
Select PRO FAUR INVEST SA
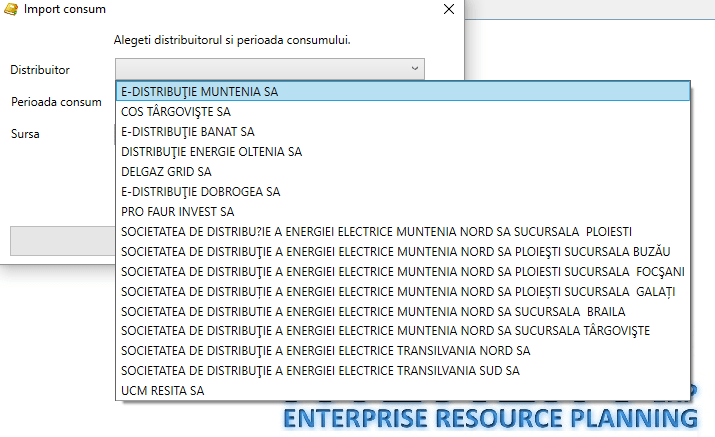tap(403, 212)
